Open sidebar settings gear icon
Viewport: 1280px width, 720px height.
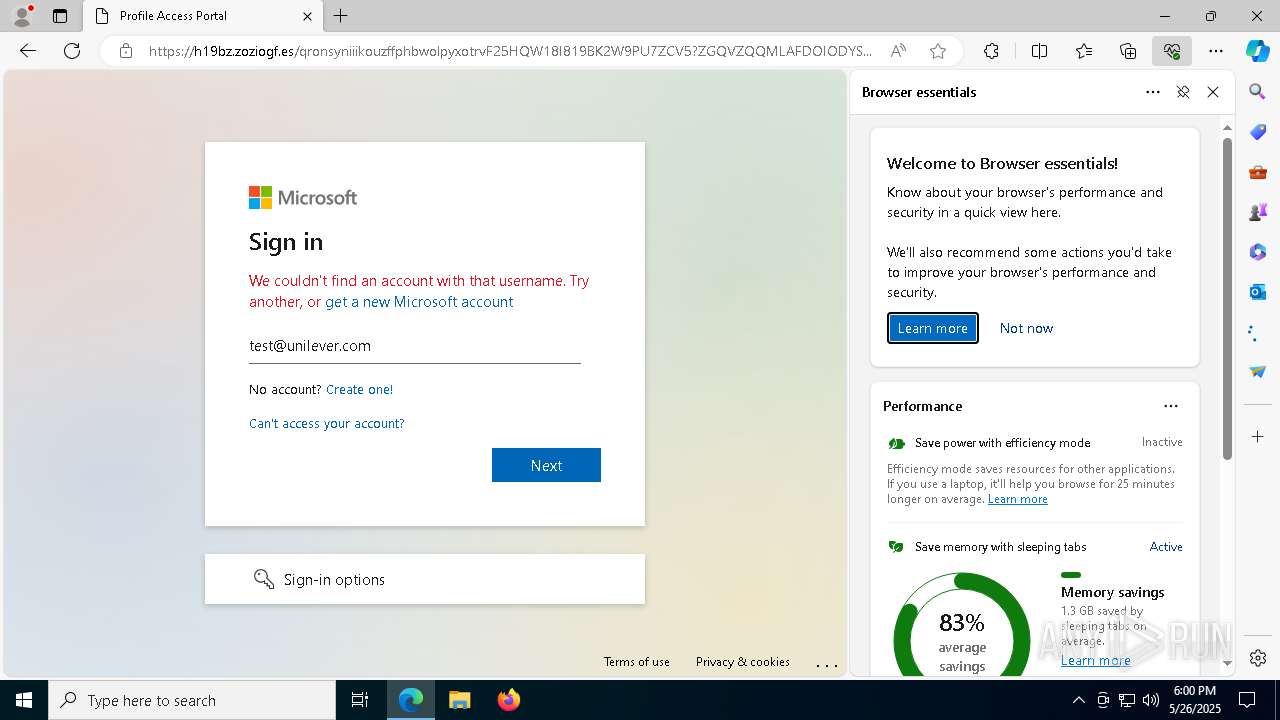[1258, 657]
